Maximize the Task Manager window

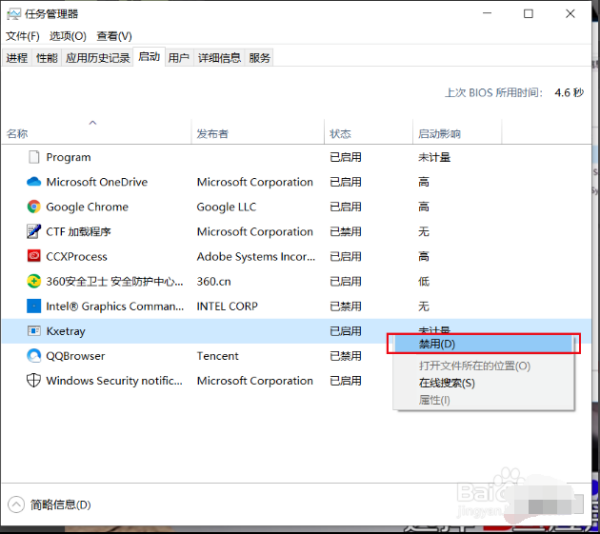pos(528,14)
